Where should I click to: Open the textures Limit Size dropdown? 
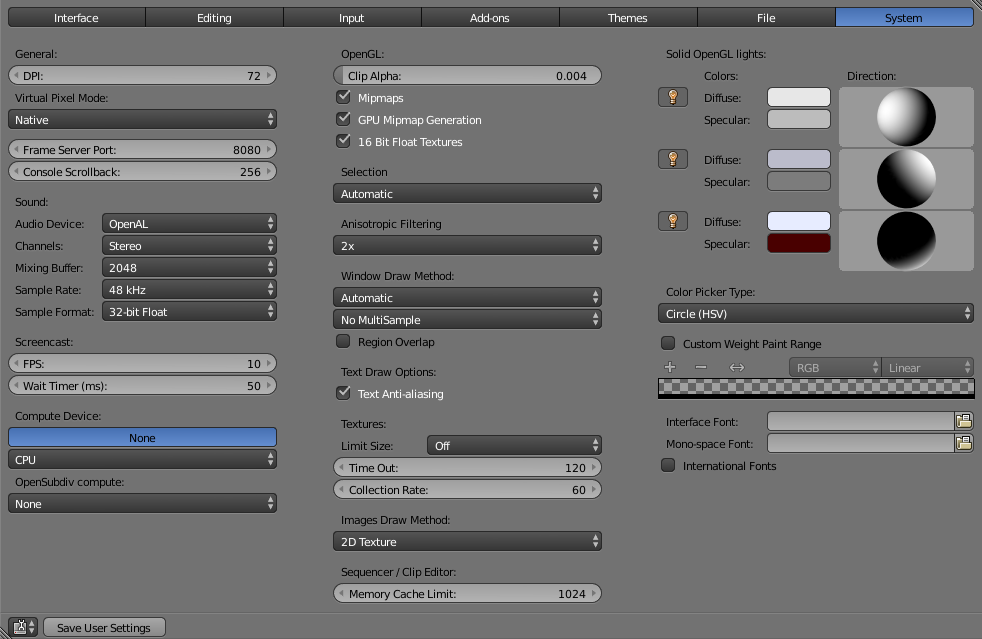pos(514,445)
